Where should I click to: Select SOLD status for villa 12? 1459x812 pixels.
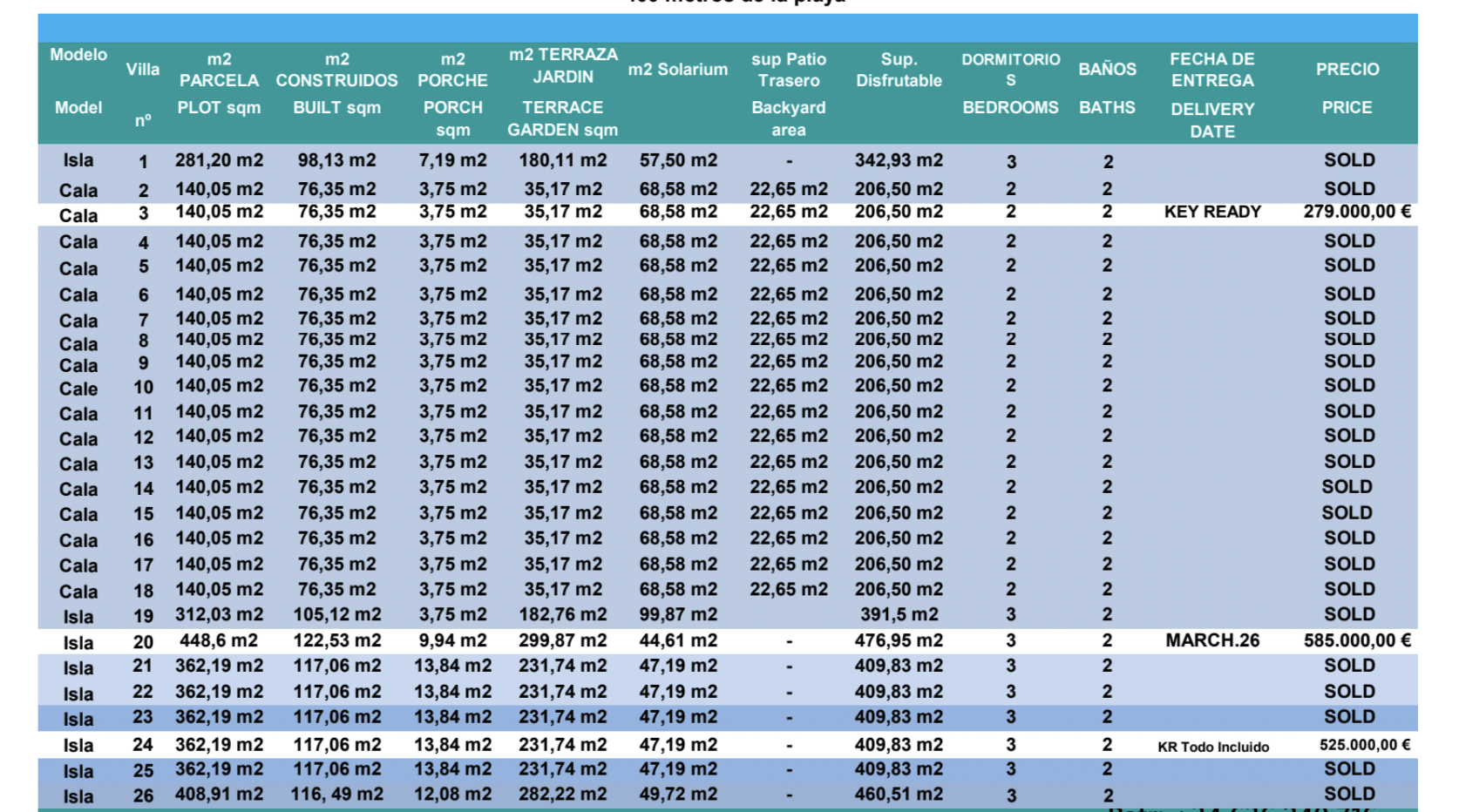1349,436
